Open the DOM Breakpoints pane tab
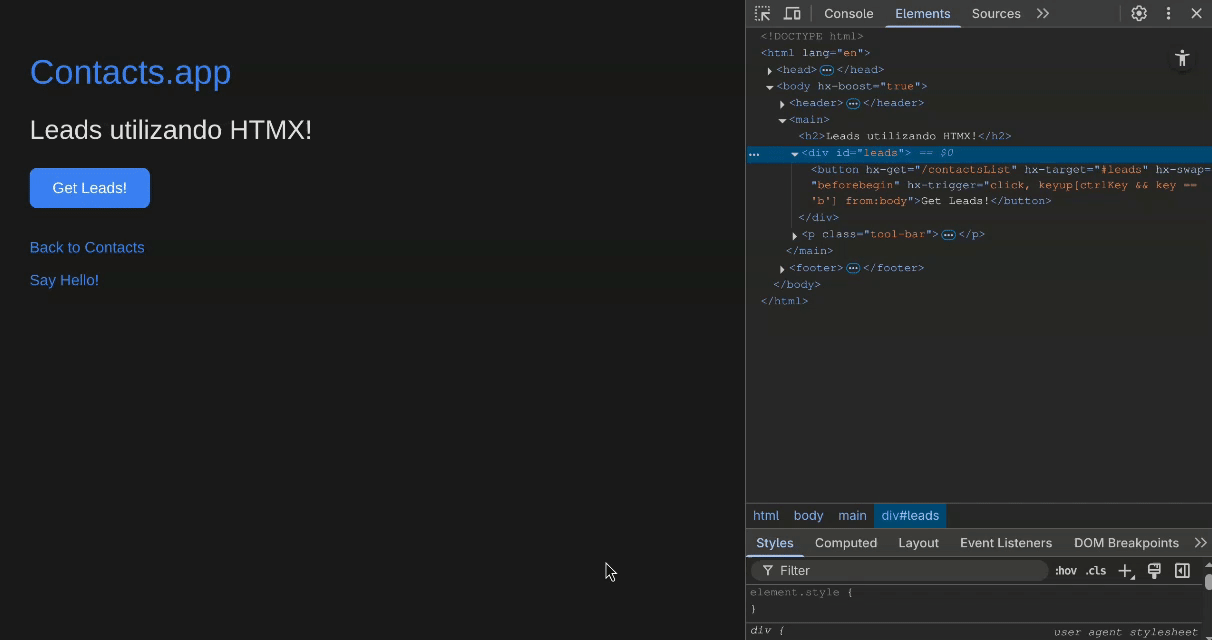1212x640 pixels. [1126, 543]
